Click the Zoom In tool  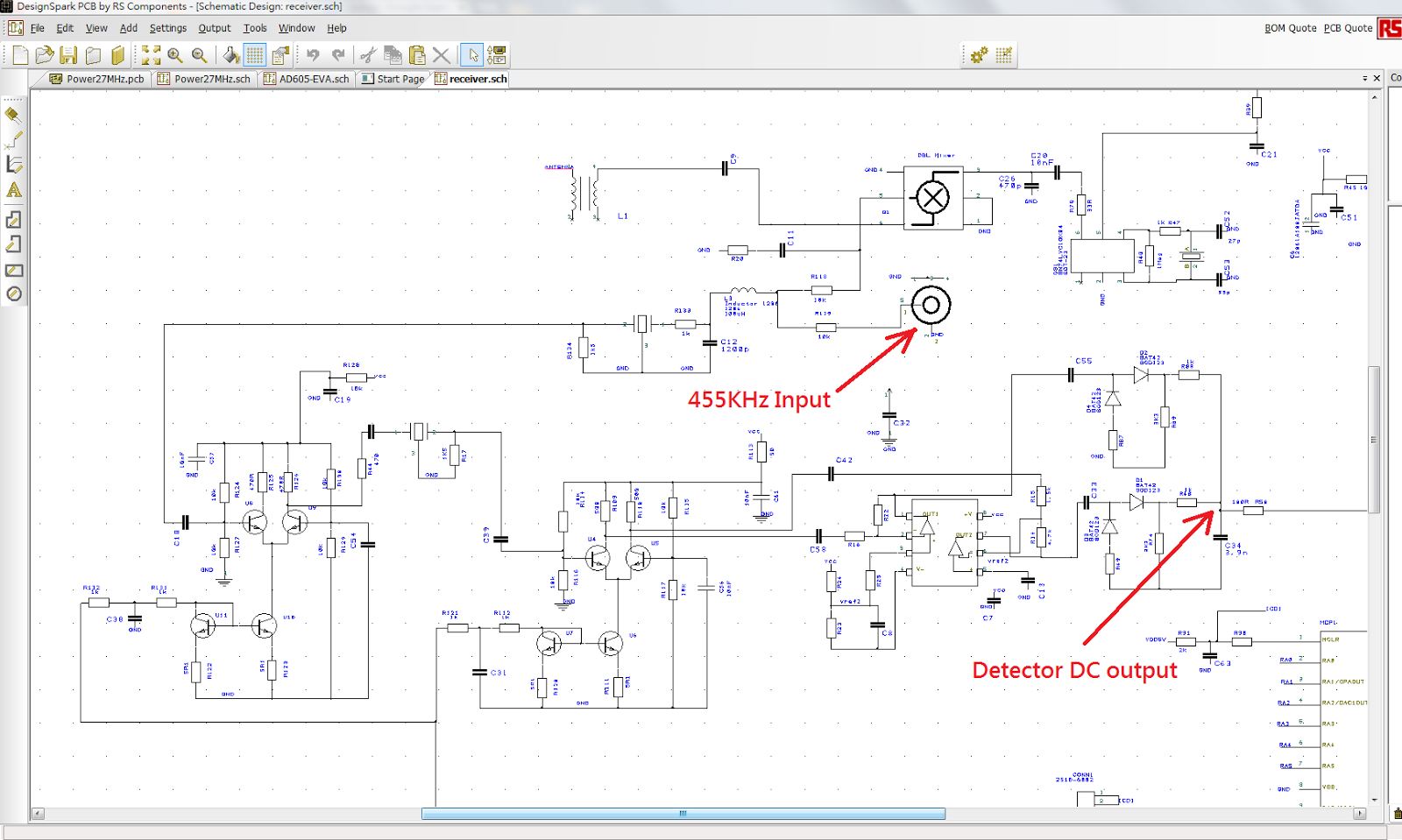[x=173, y=55]
